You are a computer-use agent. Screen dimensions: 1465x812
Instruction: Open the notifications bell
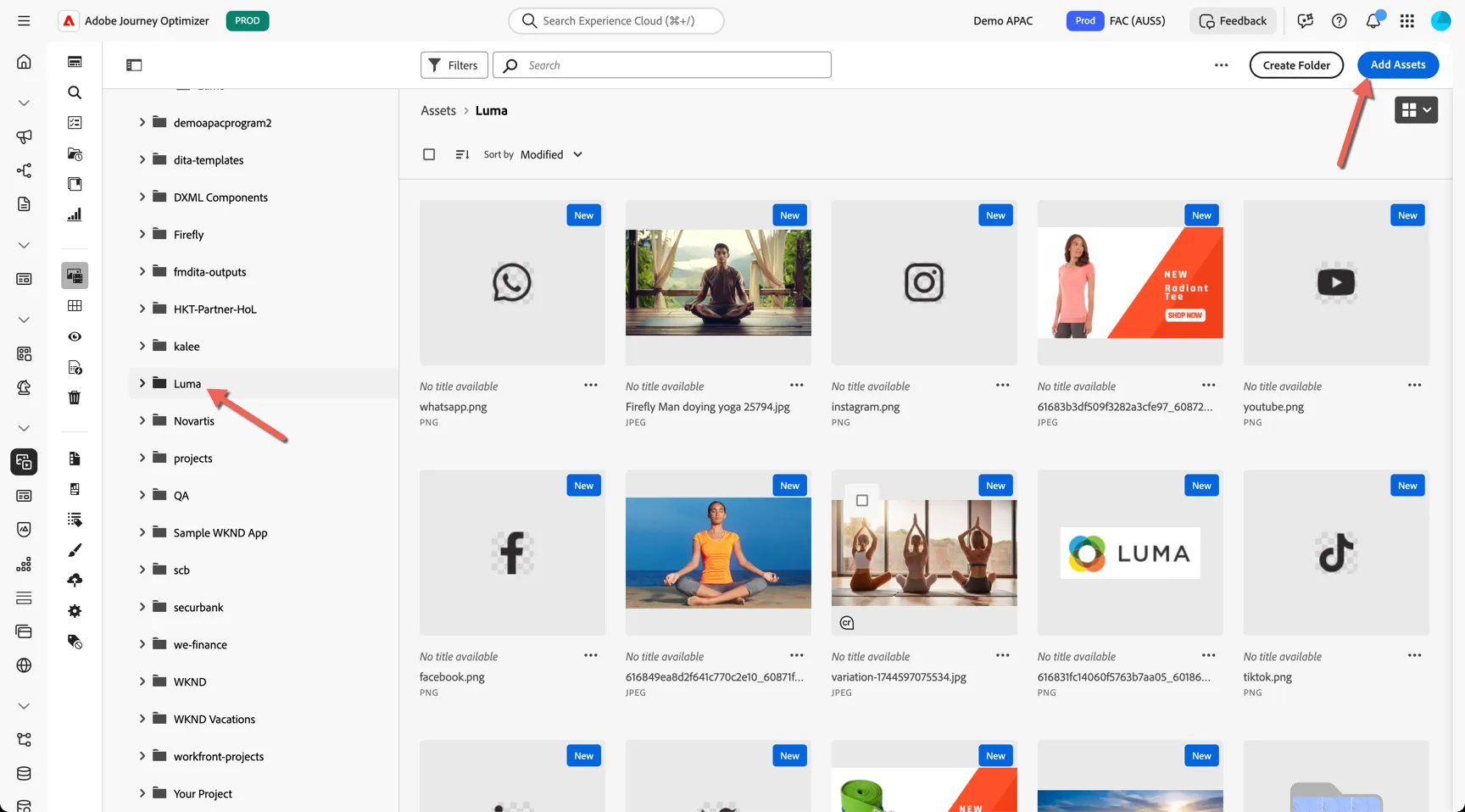tap(1373, 21)
